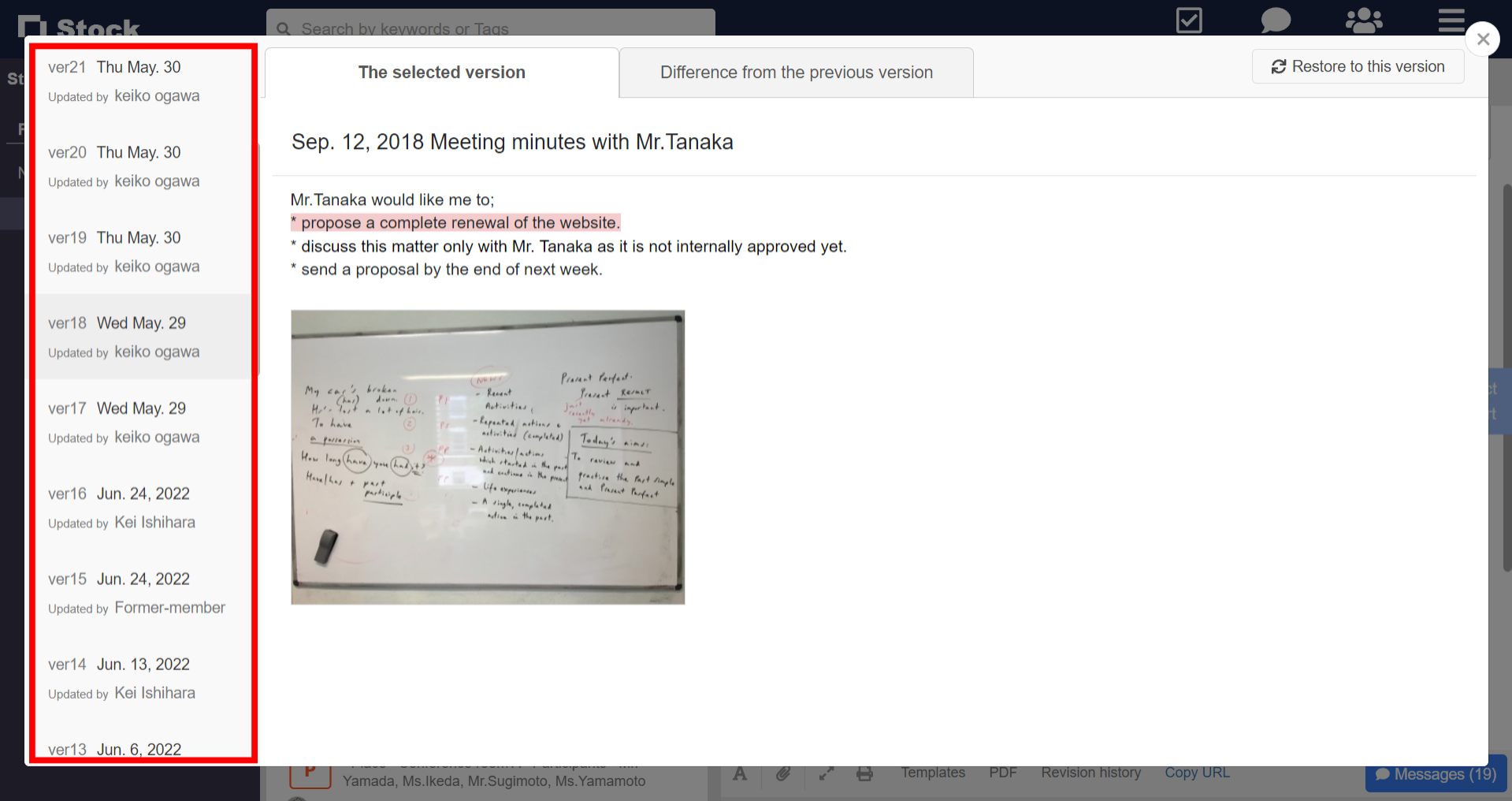Print the note using the printer icon
The height and width of the screenshot is (801, 1512).
[865, 774]
